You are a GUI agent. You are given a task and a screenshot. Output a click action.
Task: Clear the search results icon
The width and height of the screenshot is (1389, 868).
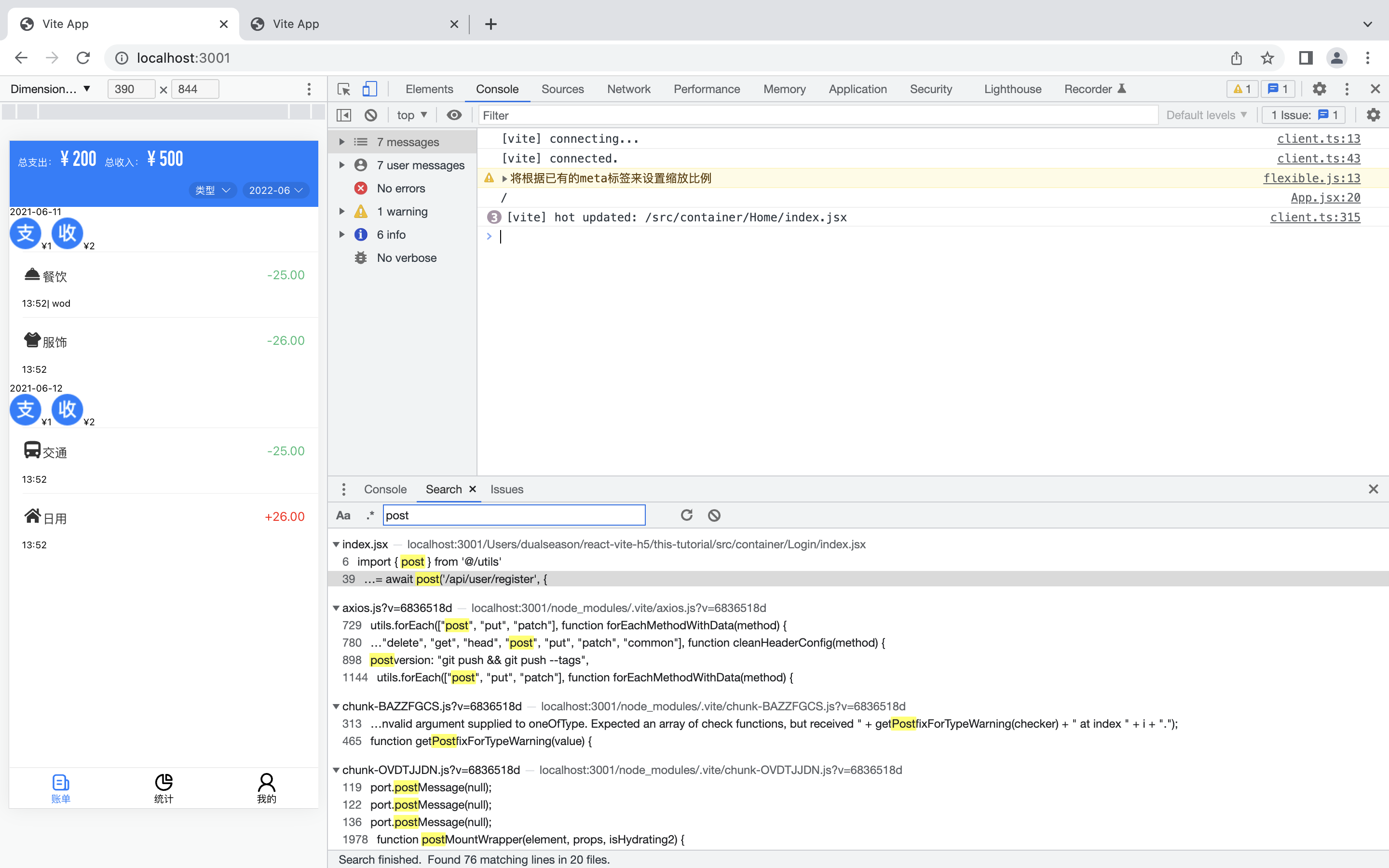pos(714,515)
